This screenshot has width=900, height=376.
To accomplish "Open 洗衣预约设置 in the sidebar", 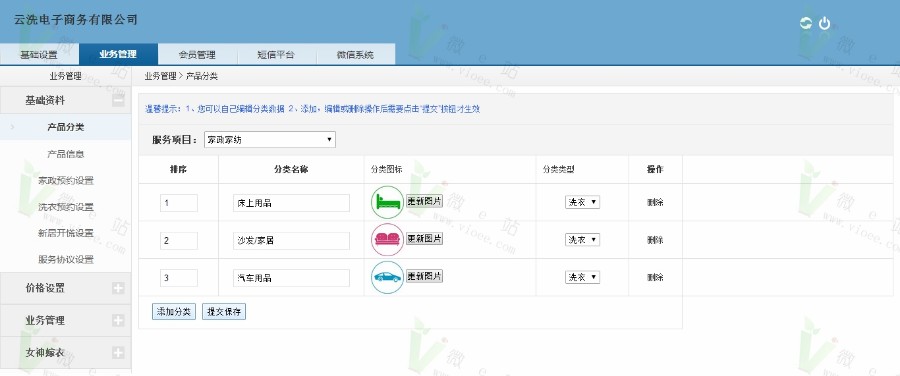I will pyautogui.click(x=65, y=207).
